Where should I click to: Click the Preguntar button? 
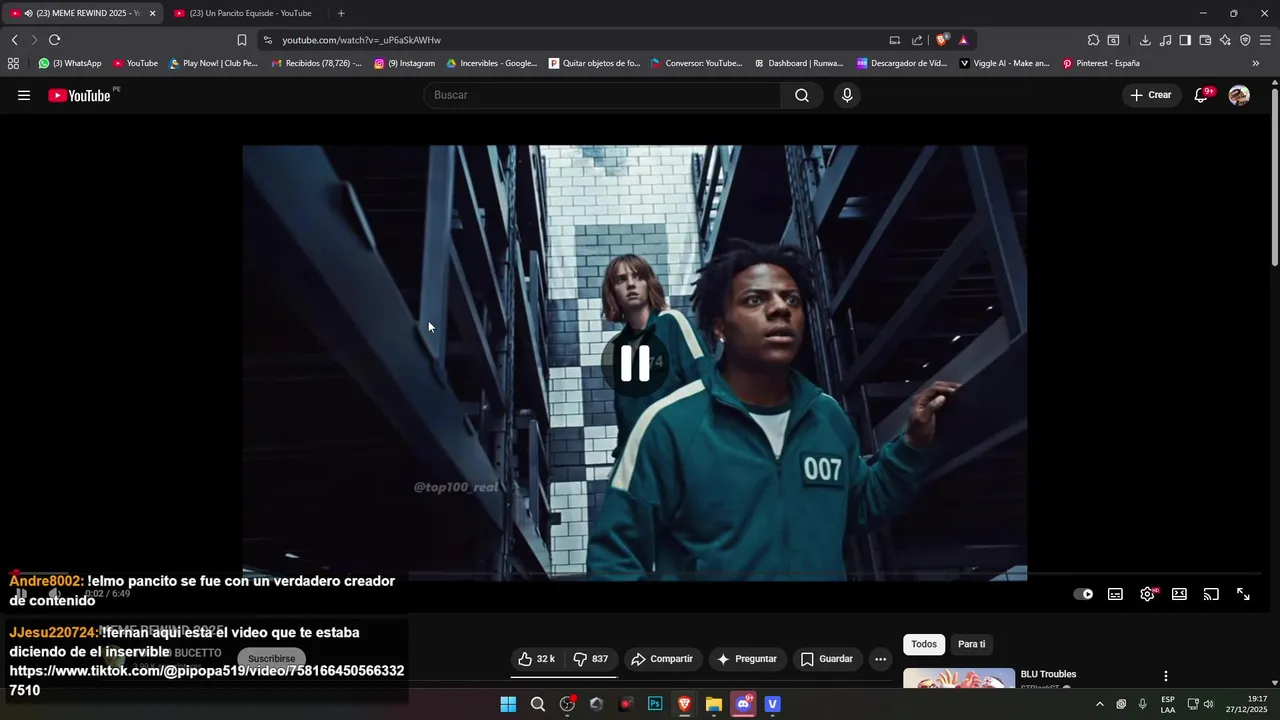[747, 659]
